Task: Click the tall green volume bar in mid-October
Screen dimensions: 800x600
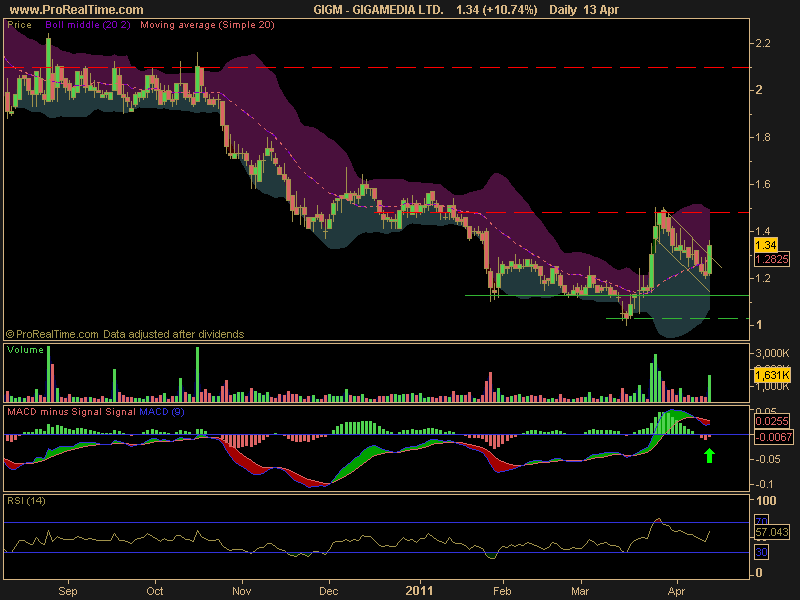Action: click(197, 374)
